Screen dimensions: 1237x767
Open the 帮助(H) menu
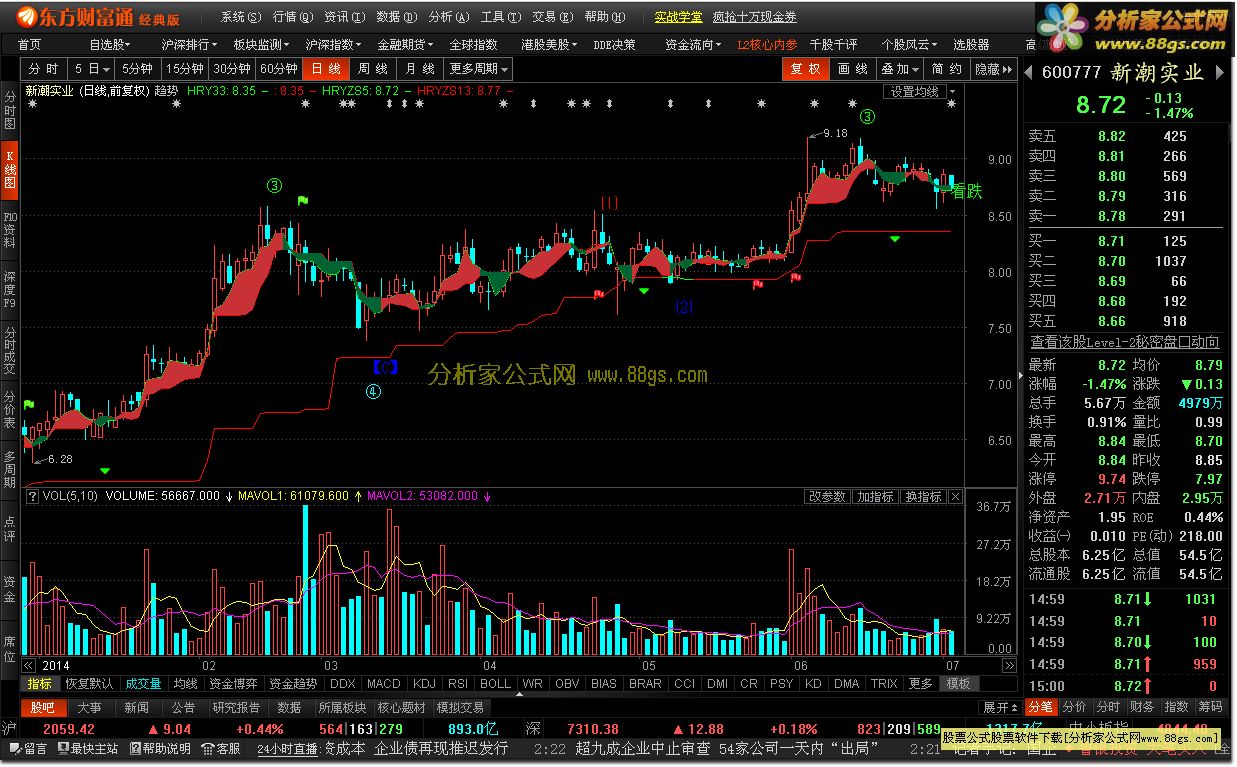[604, 17]
